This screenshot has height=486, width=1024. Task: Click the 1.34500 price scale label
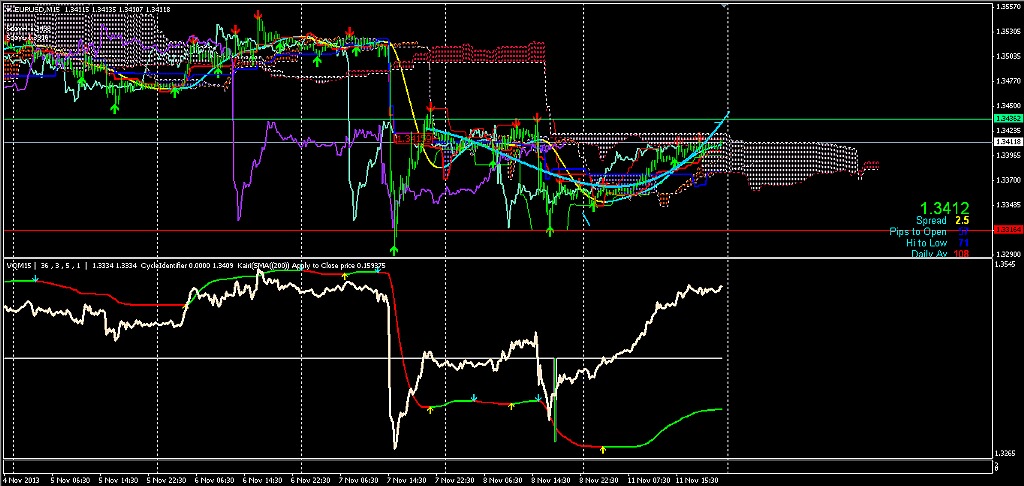click(x=1006, y=105)
